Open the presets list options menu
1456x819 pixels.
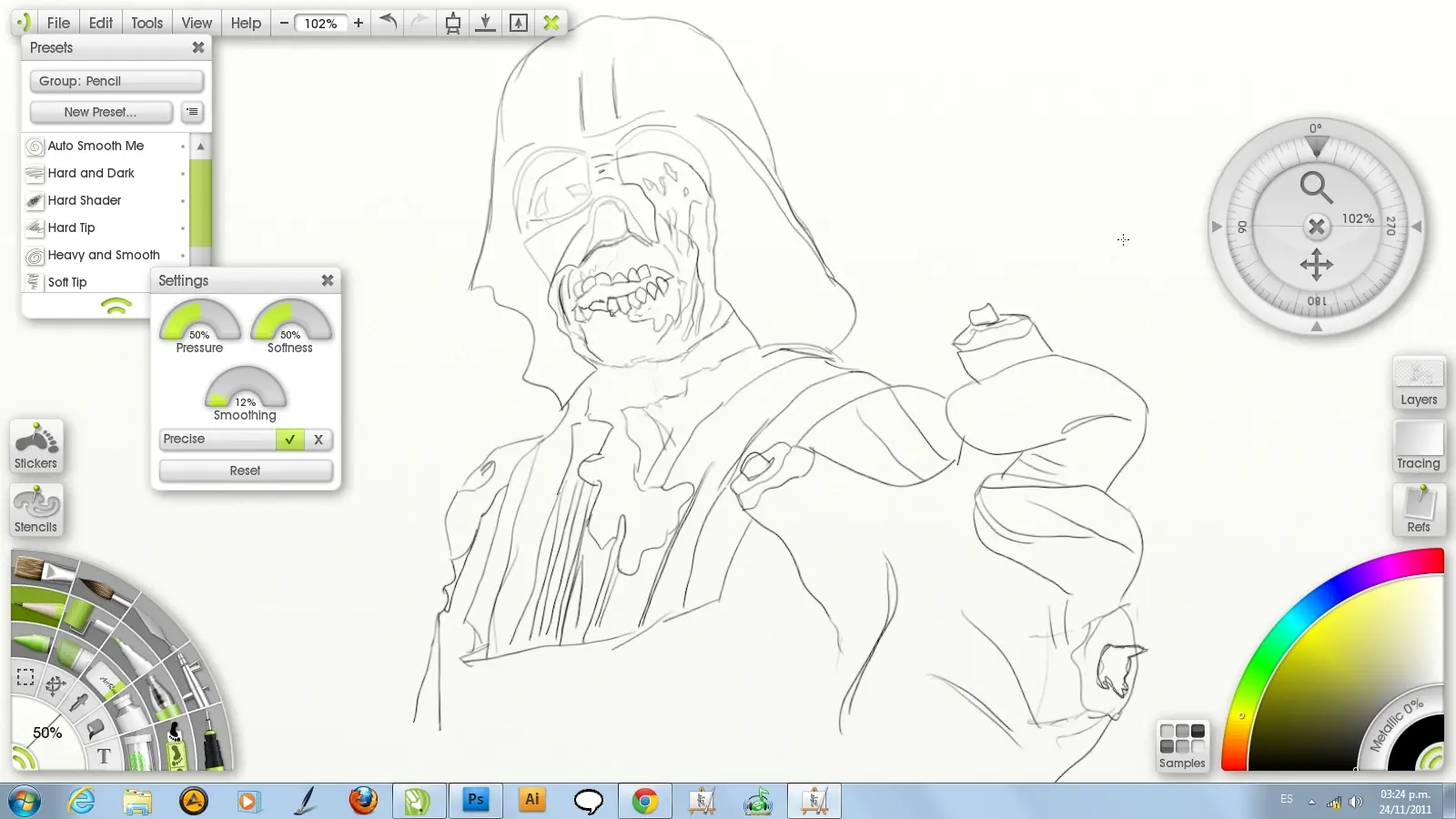(x=192, y=112)
